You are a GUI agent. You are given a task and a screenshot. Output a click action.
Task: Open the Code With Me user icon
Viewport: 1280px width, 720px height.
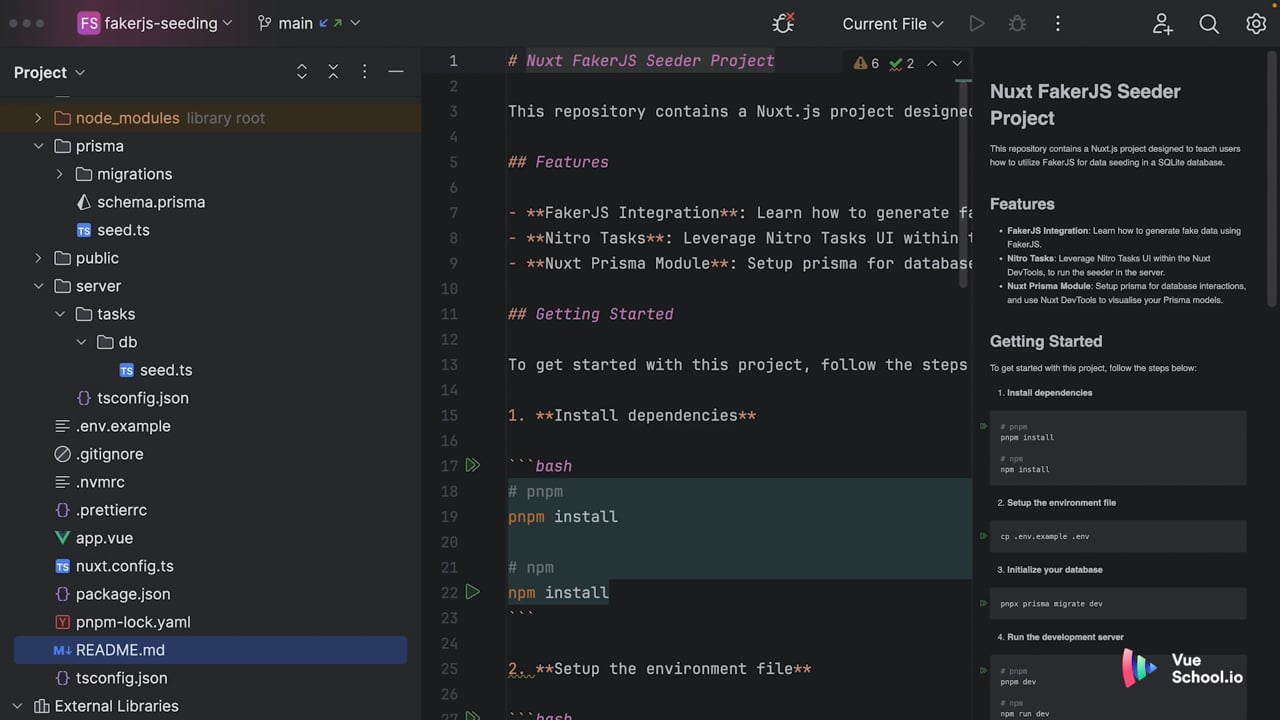pos(1162,23)
